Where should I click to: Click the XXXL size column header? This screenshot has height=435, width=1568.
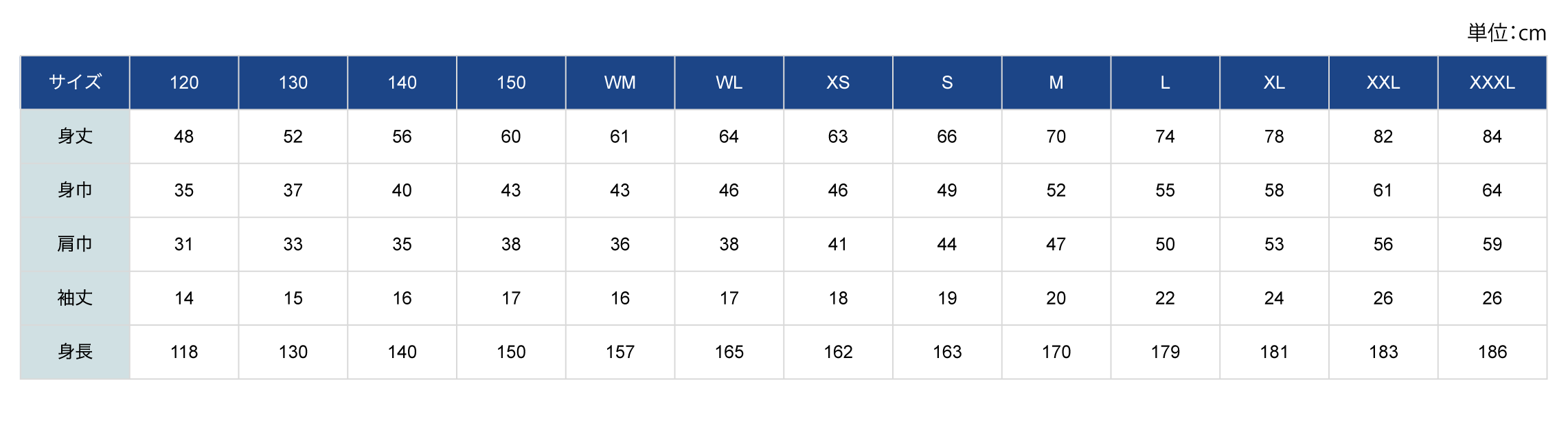pos(1492,82)
